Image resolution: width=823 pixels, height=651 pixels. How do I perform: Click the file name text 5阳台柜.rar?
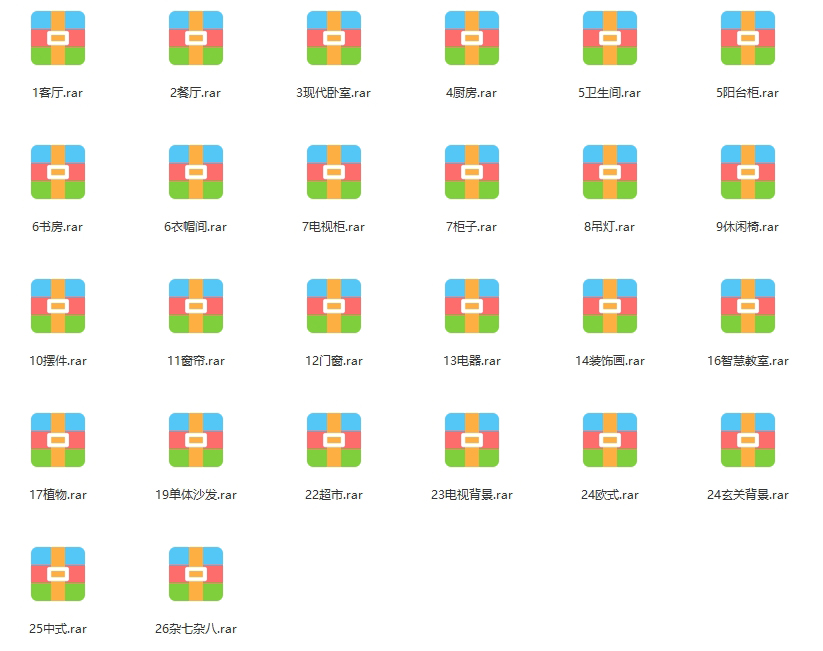coord(748,93)
